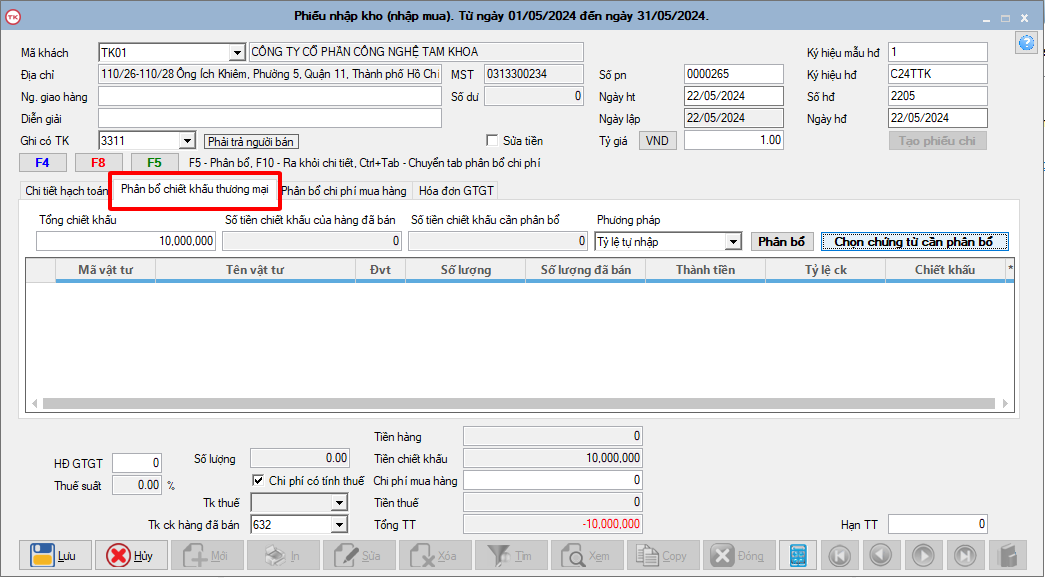Open the Tk ck hàng đã bán dropdown
The image size is (1045, 578).
click(x=338, y=524)
